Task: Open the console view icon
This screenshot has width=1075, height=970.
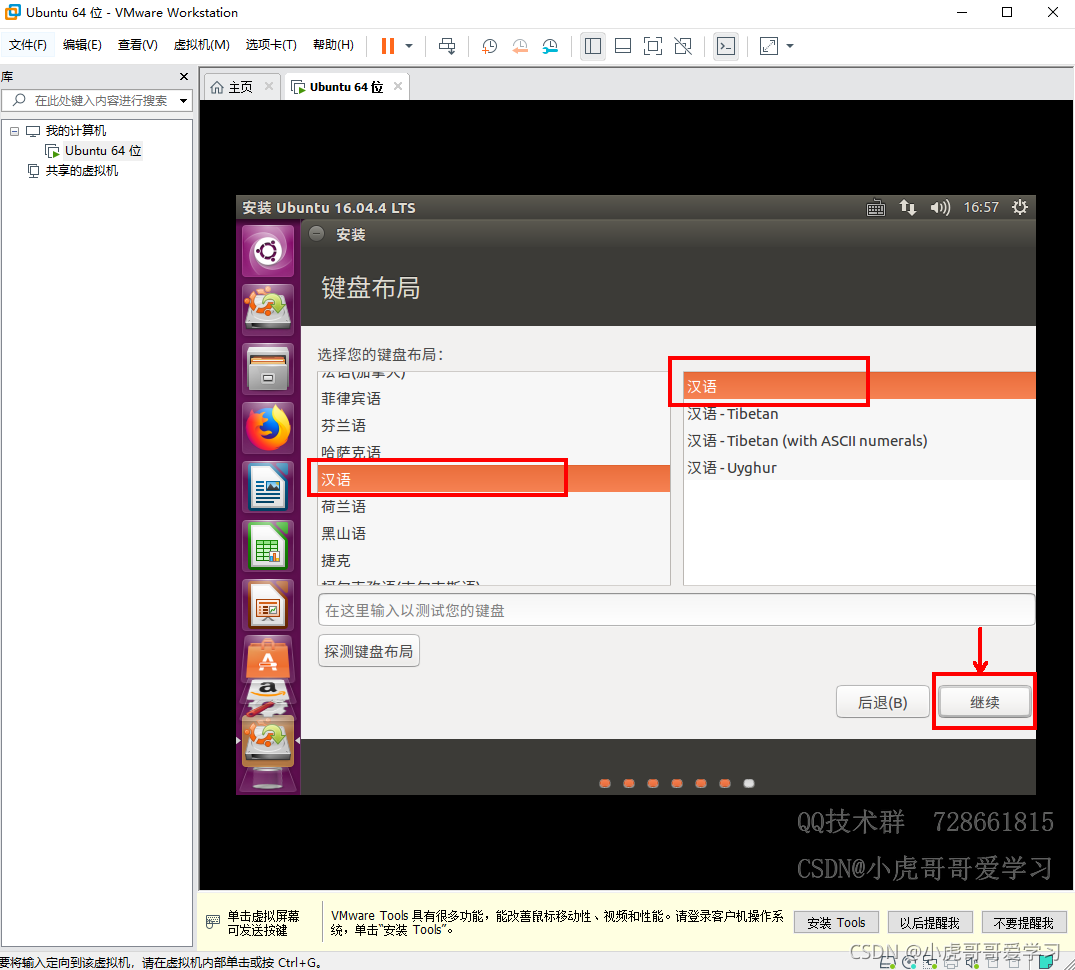Action: (x=725, y=46)
